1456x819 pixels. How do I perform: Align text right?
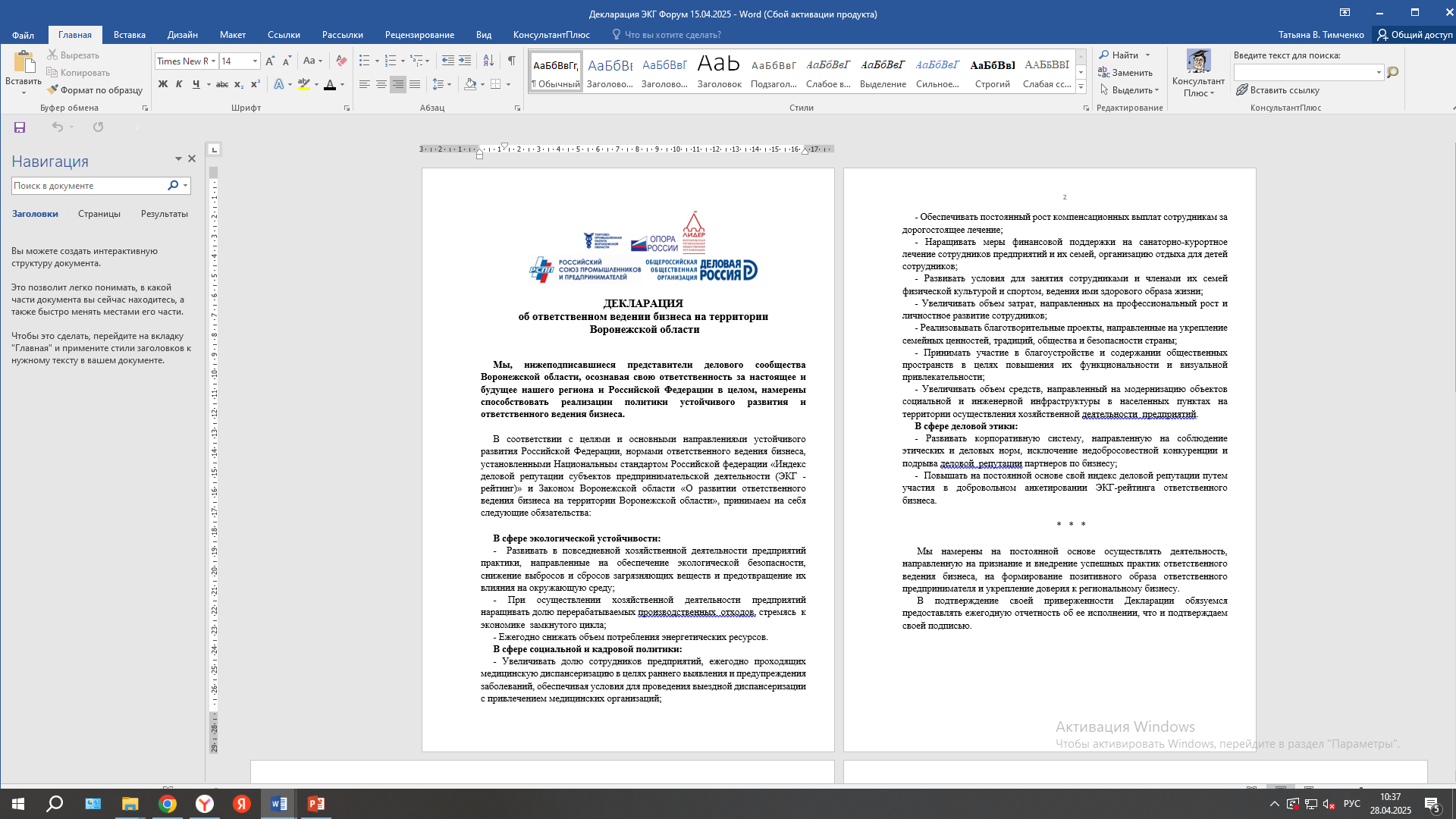tap(398, 84)
